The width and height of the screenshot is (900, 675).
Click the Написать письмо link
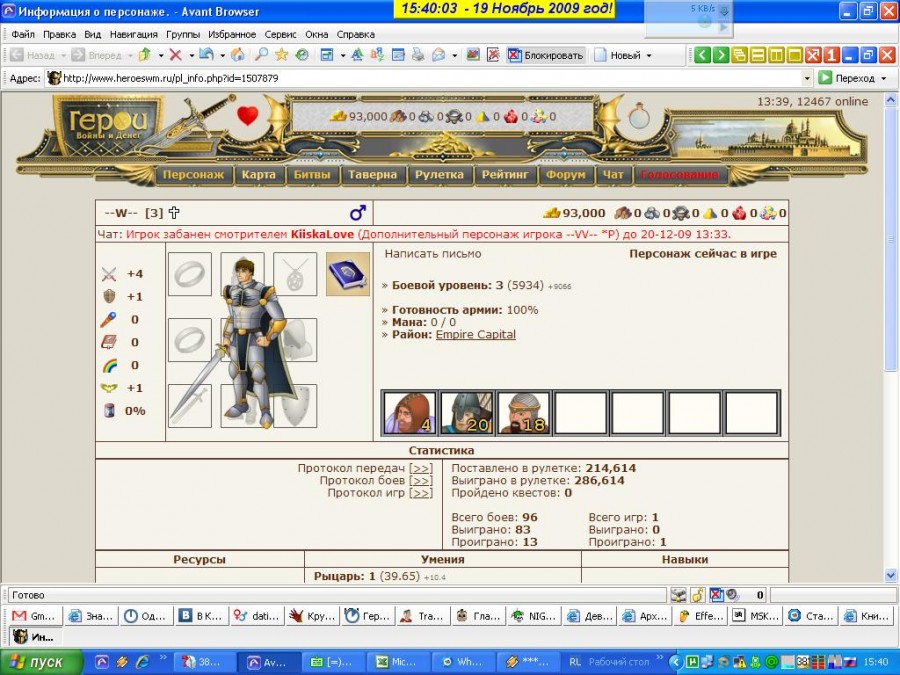[433, 254]
